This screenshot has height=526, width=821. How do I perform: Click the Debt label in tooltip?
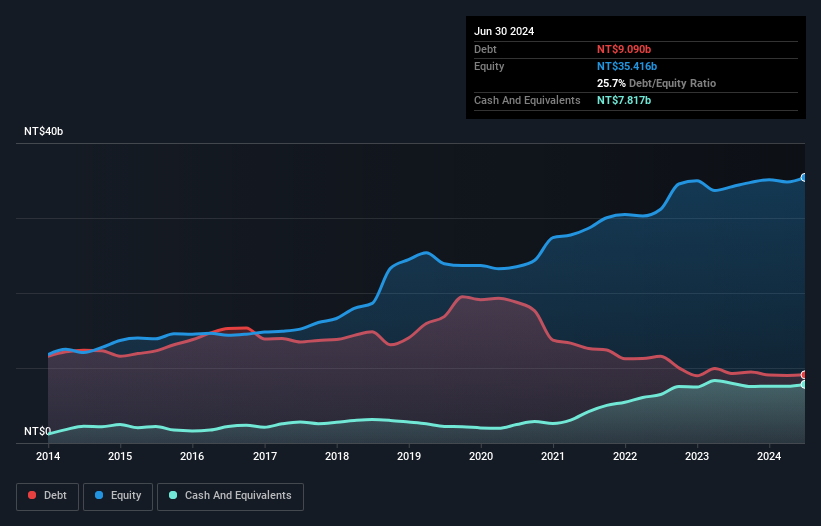(485, 49)
